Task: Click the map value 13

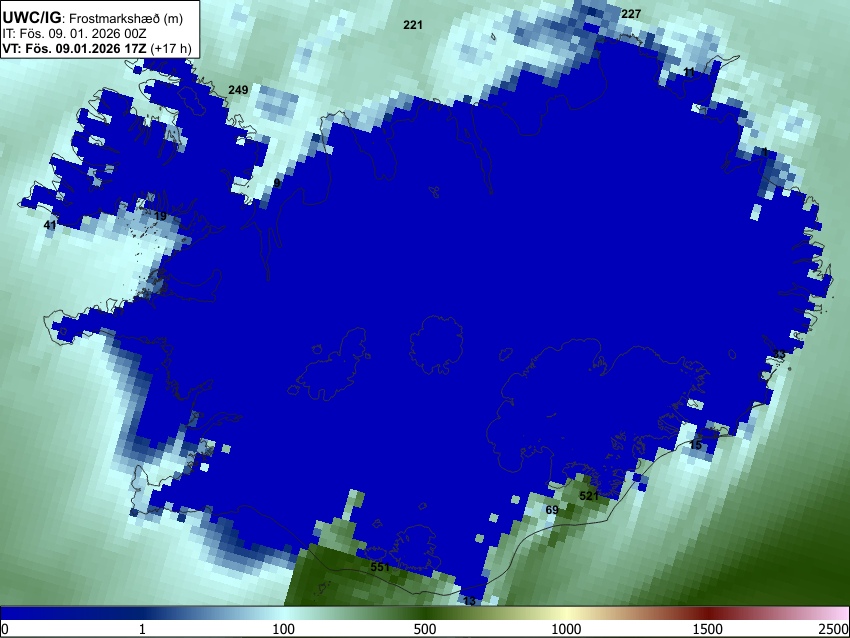Action: click(x=469, y=601)
